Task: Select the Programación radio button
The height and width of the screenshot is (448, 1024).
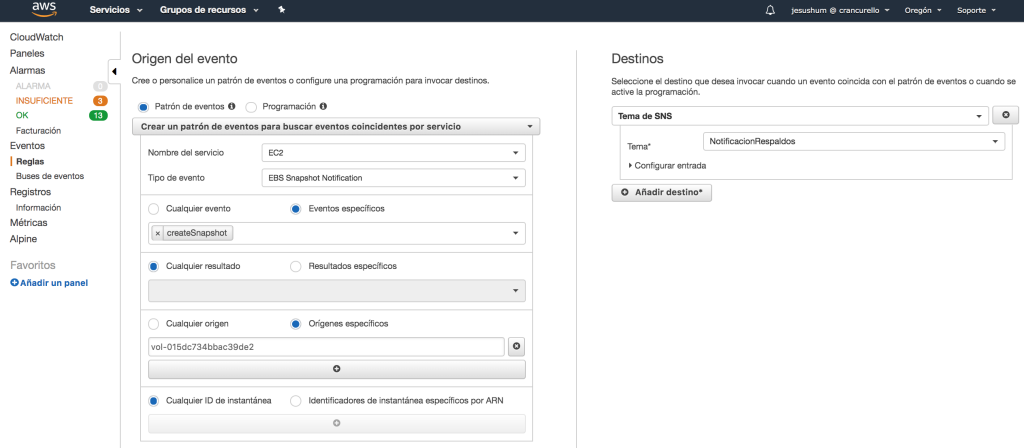Action: pos(251,106)
